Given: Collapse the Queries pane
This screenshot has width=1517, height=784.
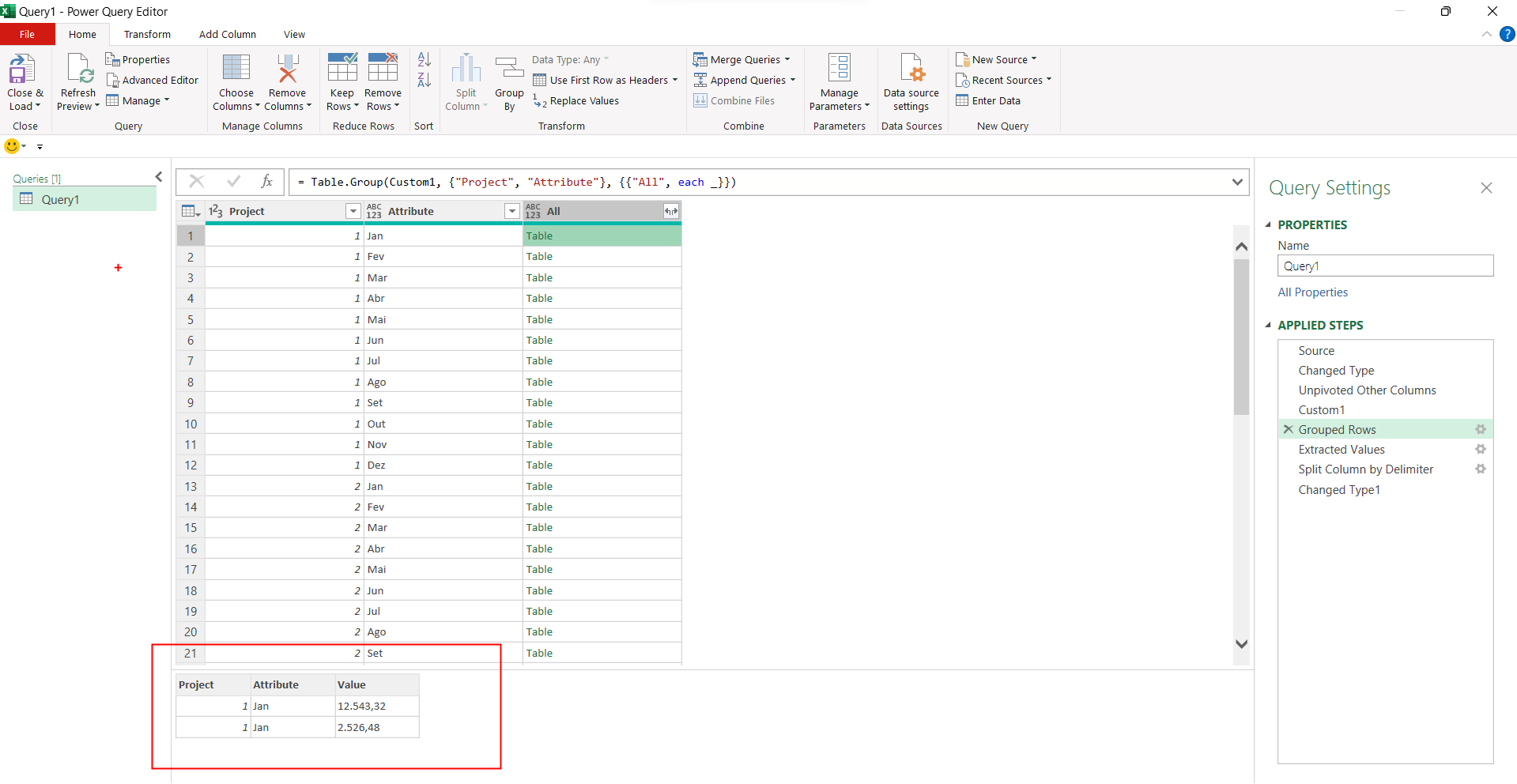Looking at the screenshot, I should [159, 177].
